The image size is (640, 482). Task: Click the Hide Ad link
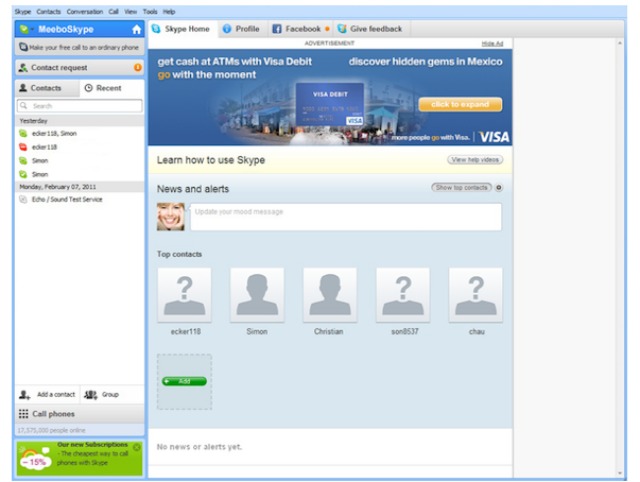tap(492, 44)
